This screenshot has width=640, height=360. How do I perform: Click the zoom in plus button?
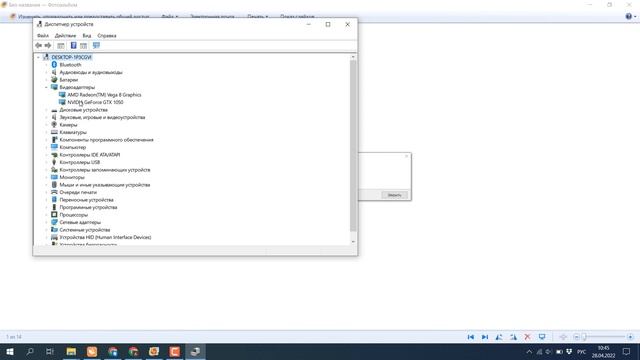tap(630, 337)
